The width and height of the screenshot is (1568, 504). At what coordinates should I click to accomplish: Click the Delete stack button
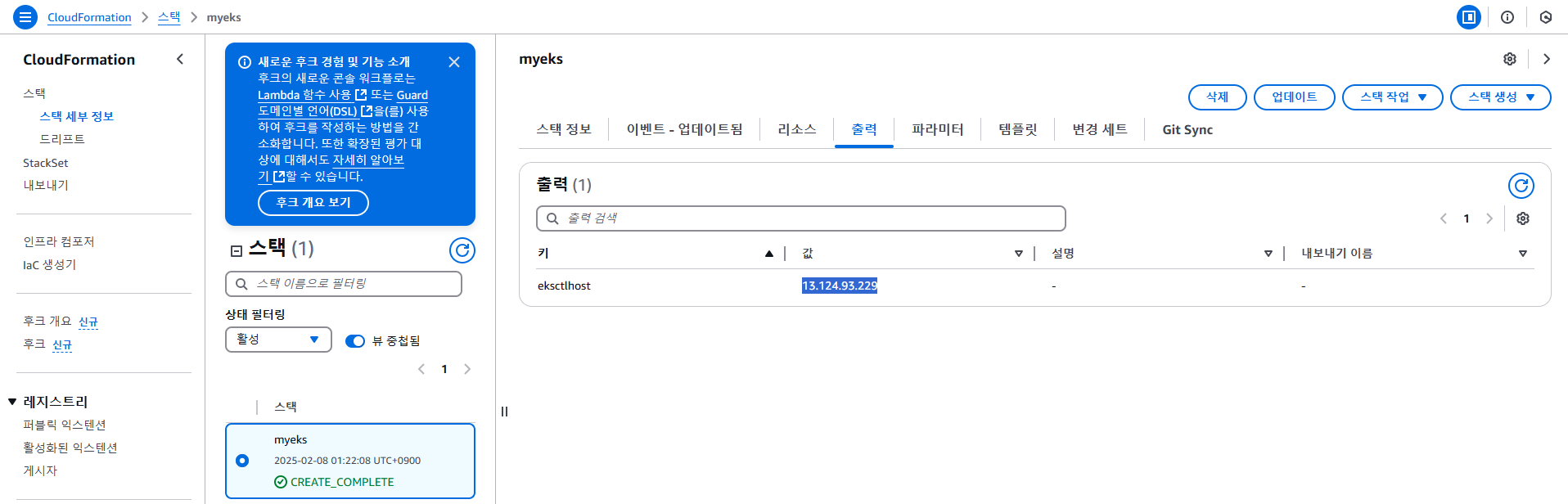[x=1217, y=97]
